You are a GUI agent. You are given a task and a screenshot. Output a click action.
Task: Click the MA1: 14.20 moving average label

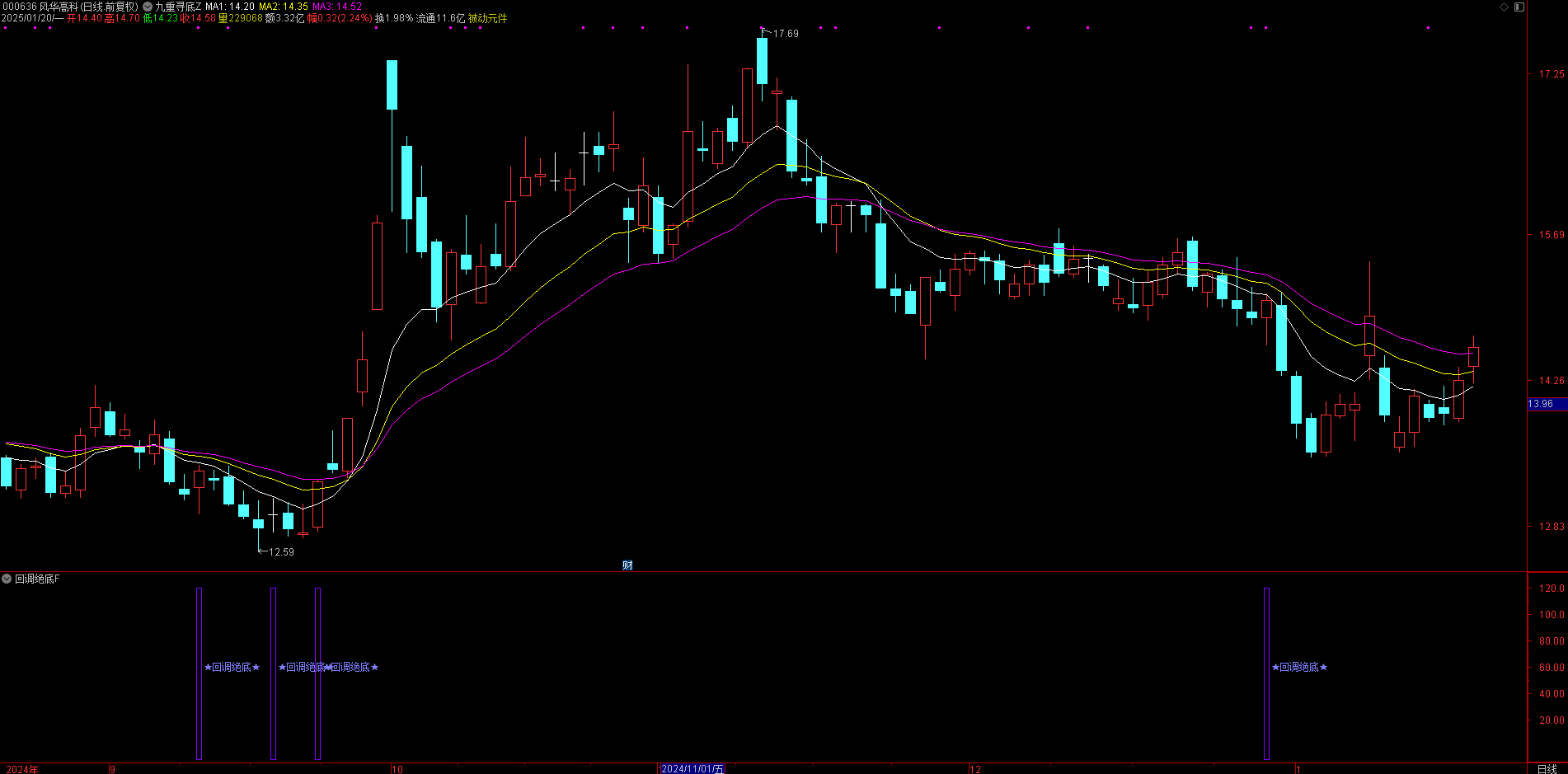pos(230,7)
